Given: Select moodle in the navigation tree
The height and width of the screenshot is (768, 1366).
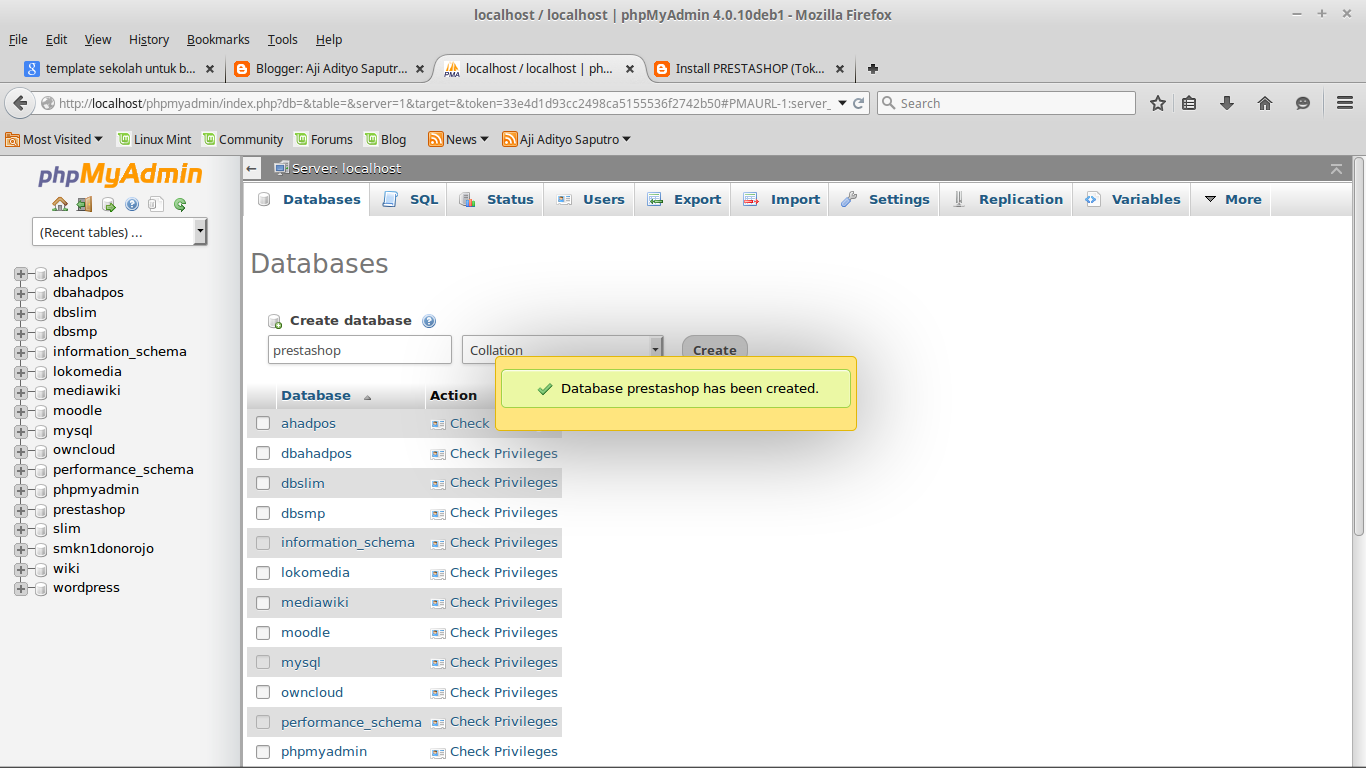Looking at the screenshot, I should 77,411.
